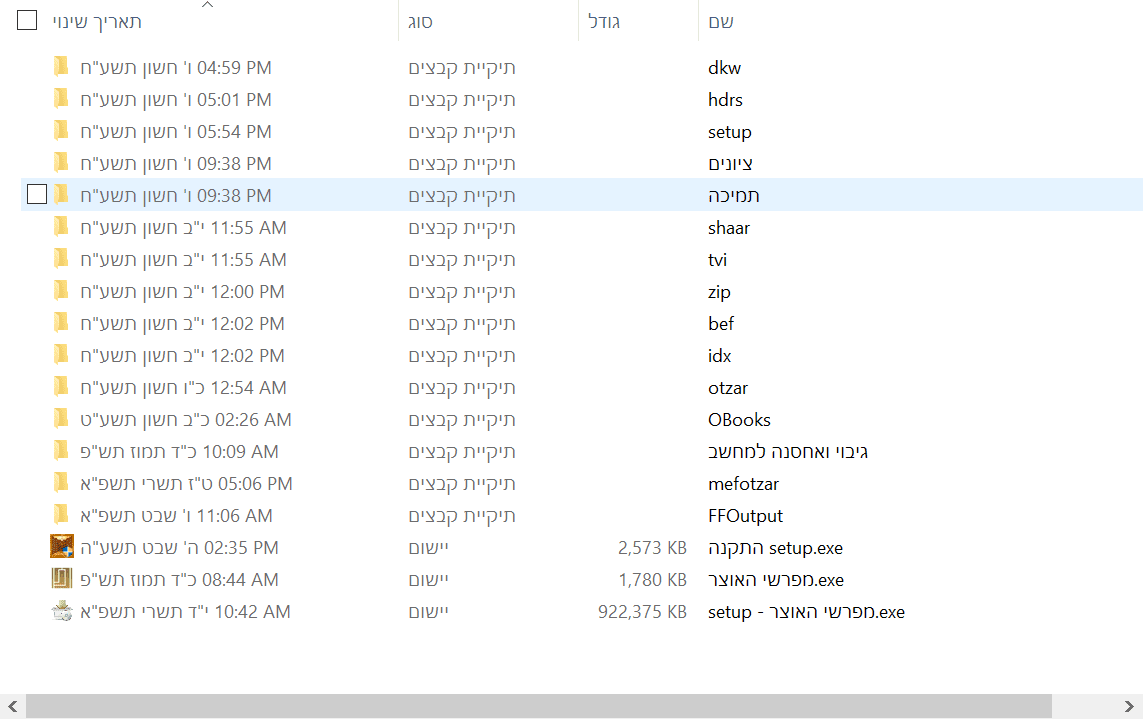The width and height of the screenshot is (1143, 719).
Task: Click the יישום type of התקנה setup.exe
Action: [429, 548]
